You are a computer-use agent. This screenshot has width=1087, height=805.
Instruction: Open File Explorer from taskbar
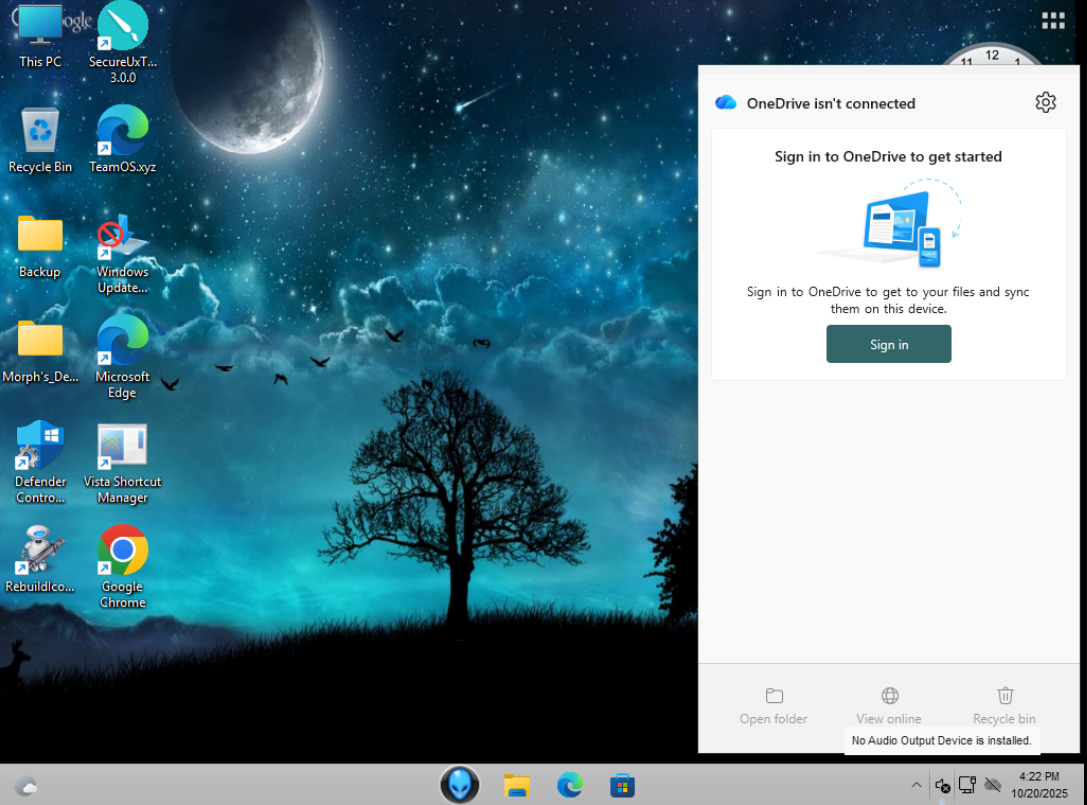pos(516,786)
